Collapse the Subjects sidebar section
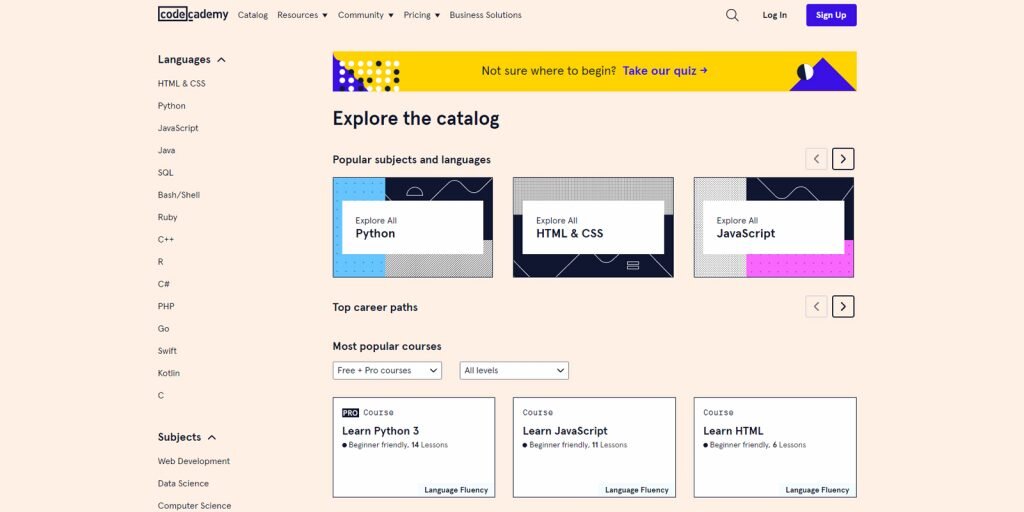This screenshot has width=1024, height=512. click(187, 437)
